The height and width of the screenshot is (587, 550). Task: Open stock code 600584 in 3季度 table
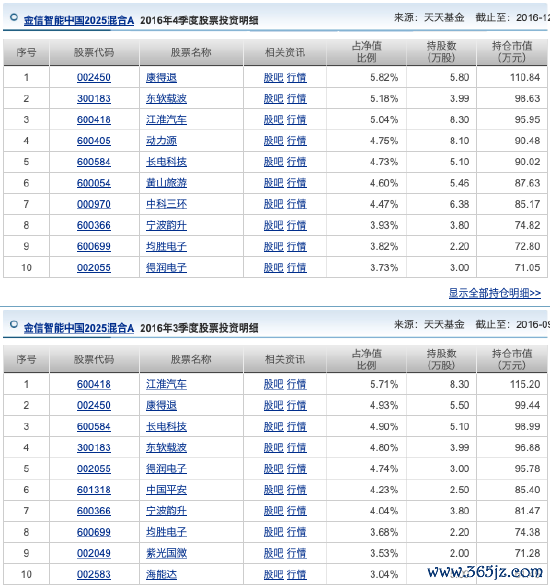pos(94,427)
